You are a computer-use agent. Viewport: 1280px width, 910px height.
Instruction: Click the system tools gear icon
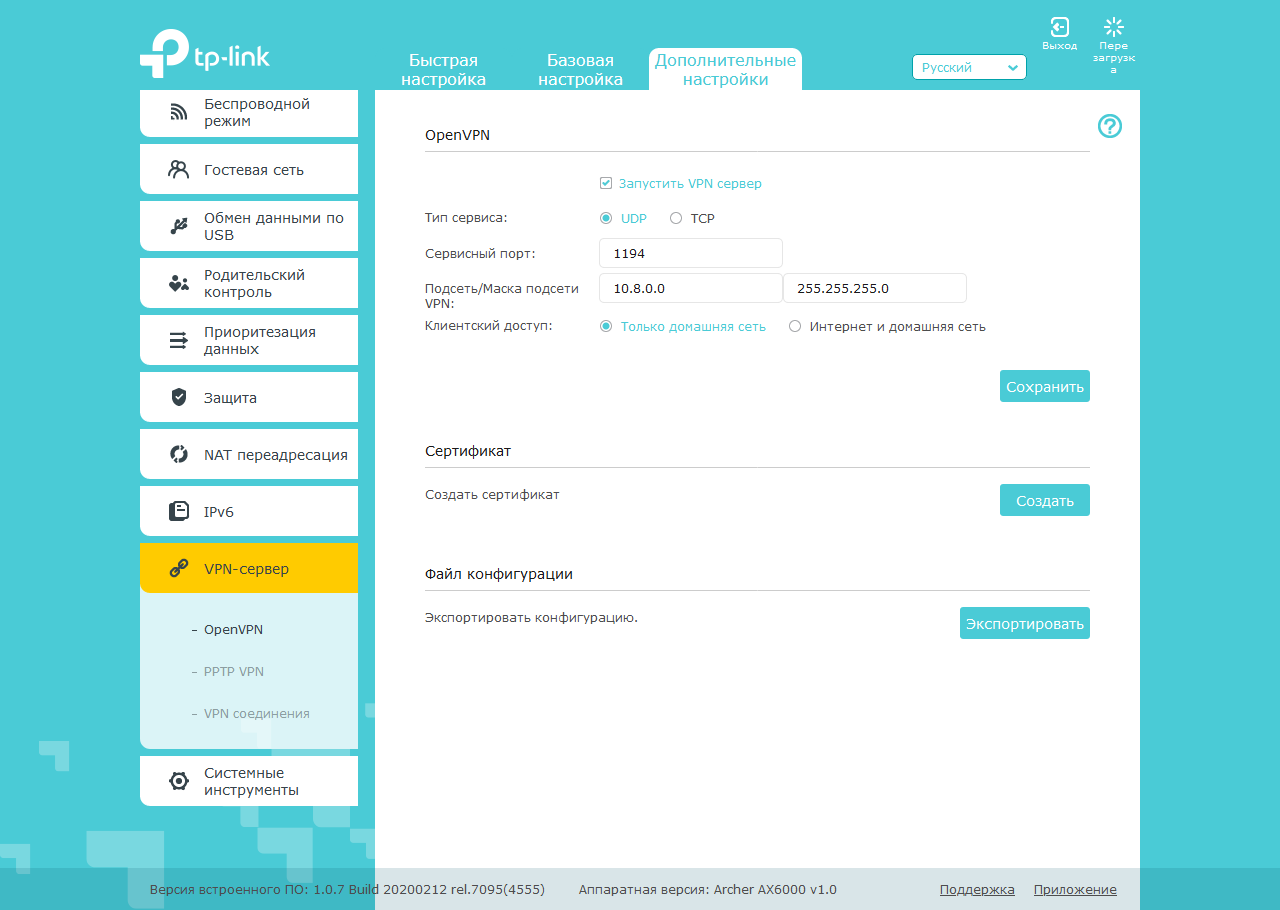179,781
